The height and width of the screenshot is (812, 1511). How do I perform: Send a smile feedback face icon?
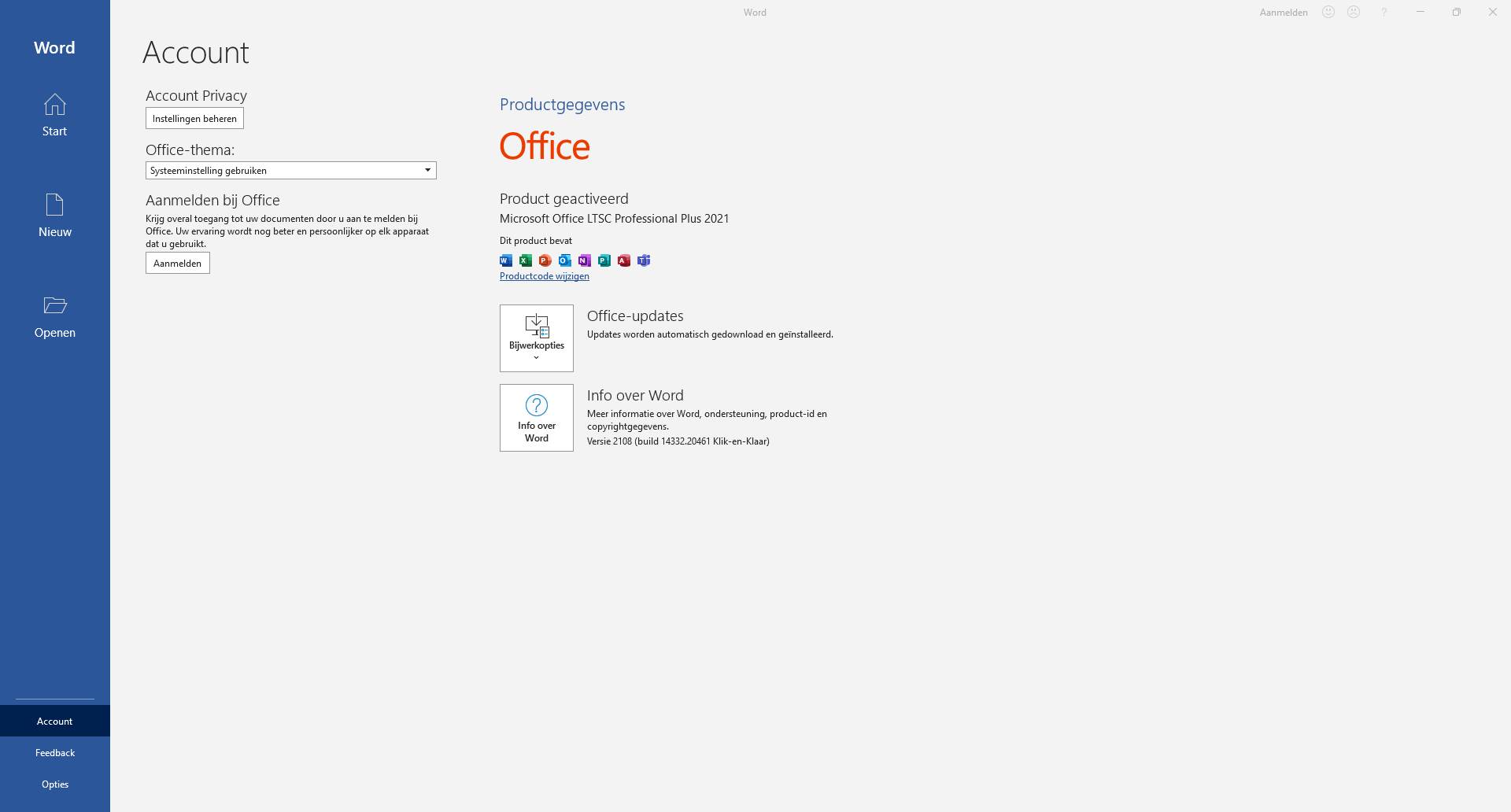point(1328,12)
